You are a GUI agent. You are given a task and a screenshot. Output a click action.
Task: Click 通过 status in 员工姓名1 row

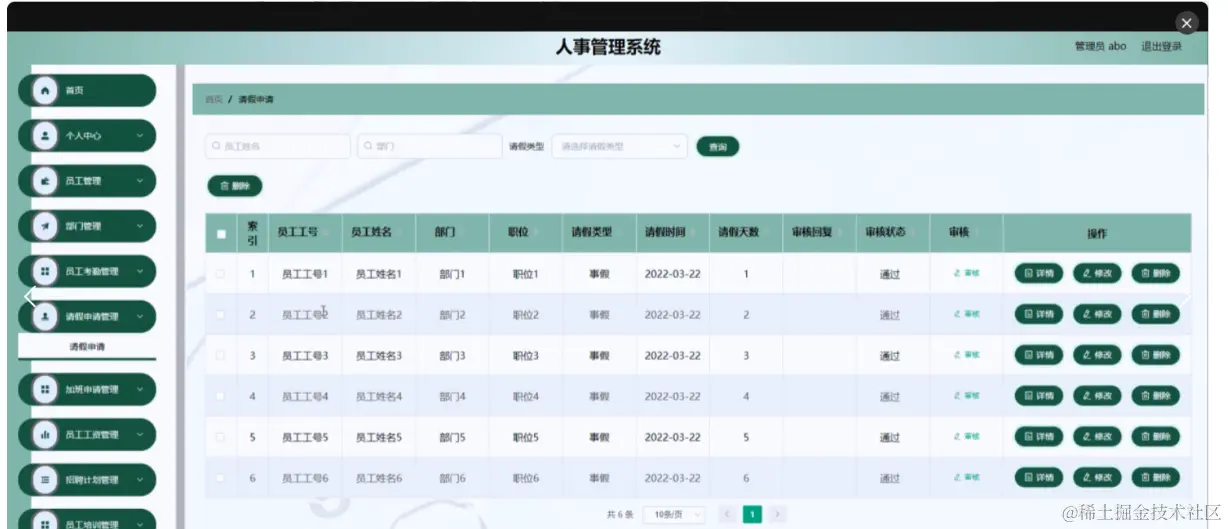890,273
